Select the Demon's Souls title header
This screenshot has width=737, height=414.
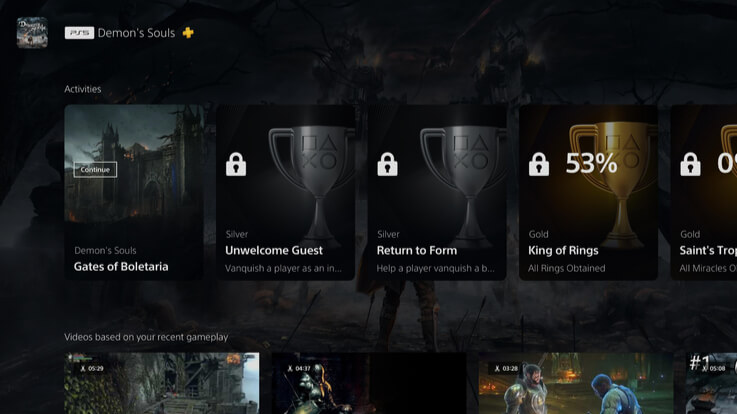(x=136, y=33)
